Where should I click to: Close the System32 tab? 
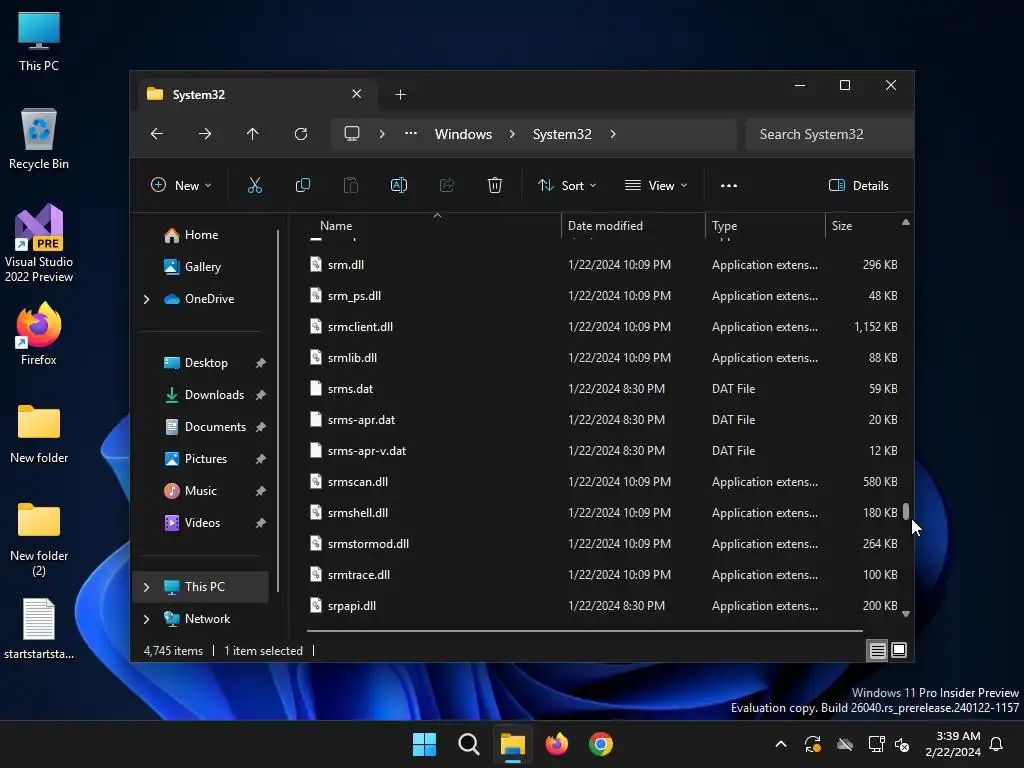357,94
